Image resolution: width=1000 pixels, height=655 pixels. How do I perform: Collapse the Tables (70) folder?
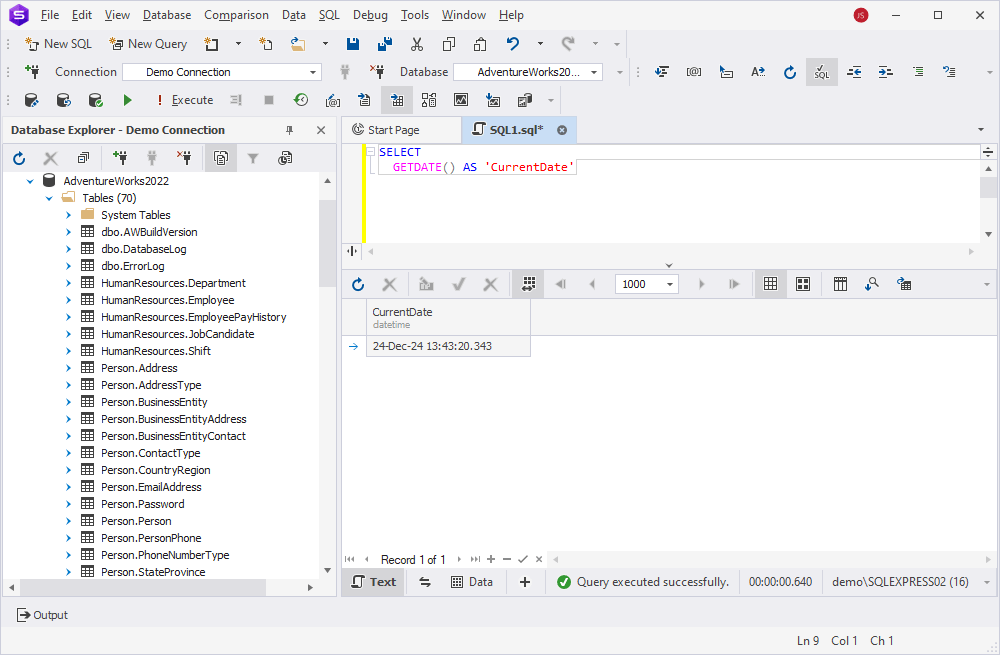coord(49,198)
